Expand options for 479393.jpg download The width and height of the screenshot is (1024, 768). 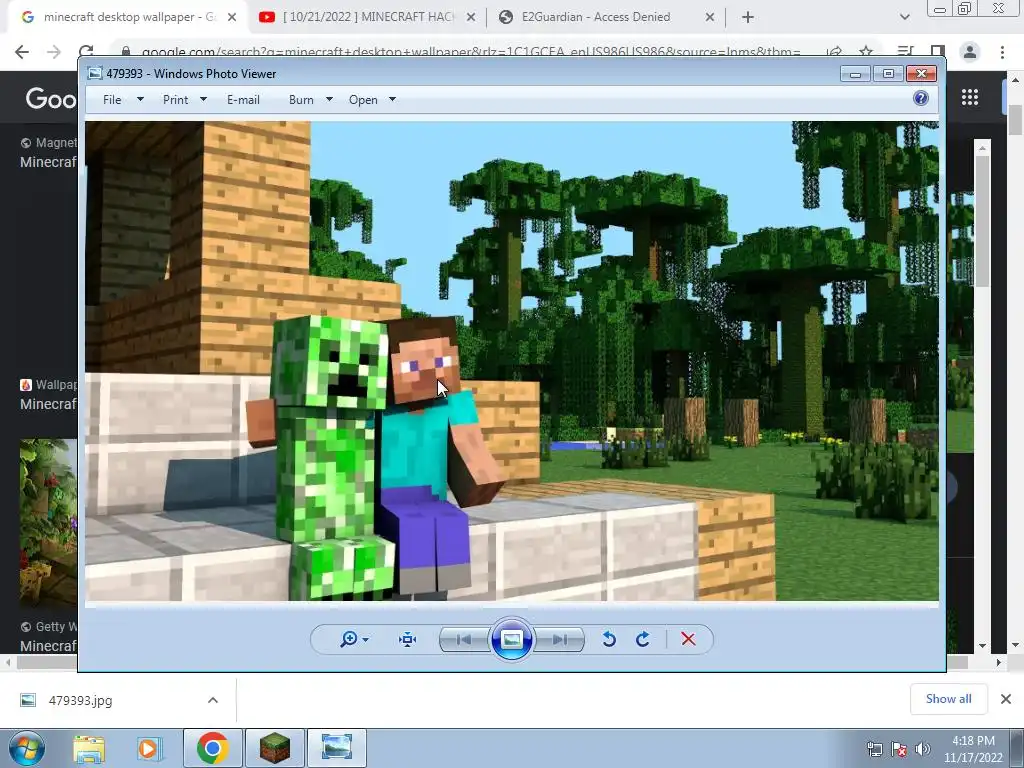(x=213, y=700)
